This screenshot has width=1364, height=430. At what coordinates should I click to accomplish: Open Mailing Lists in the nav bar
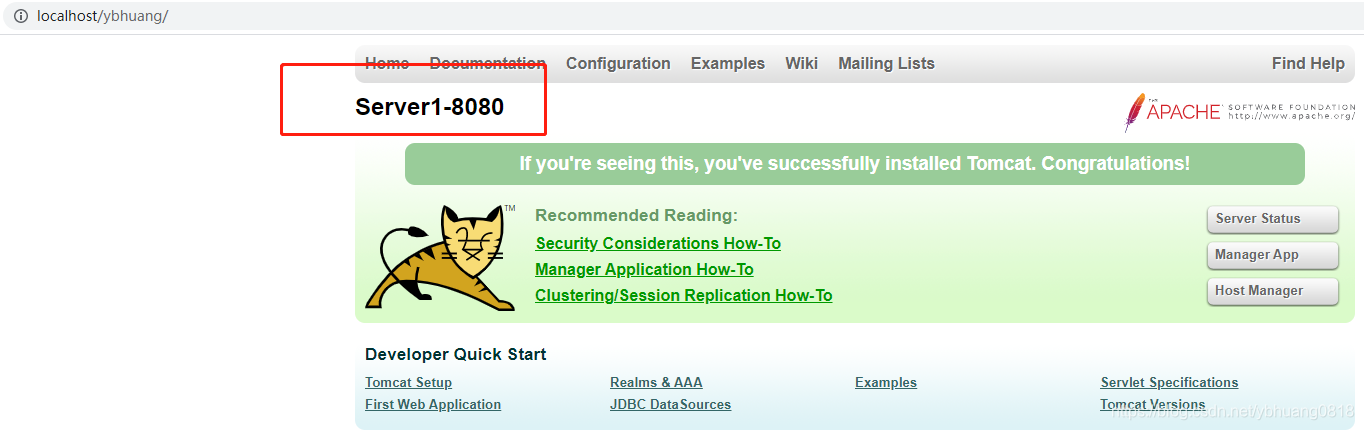click(x=886, y=63)
